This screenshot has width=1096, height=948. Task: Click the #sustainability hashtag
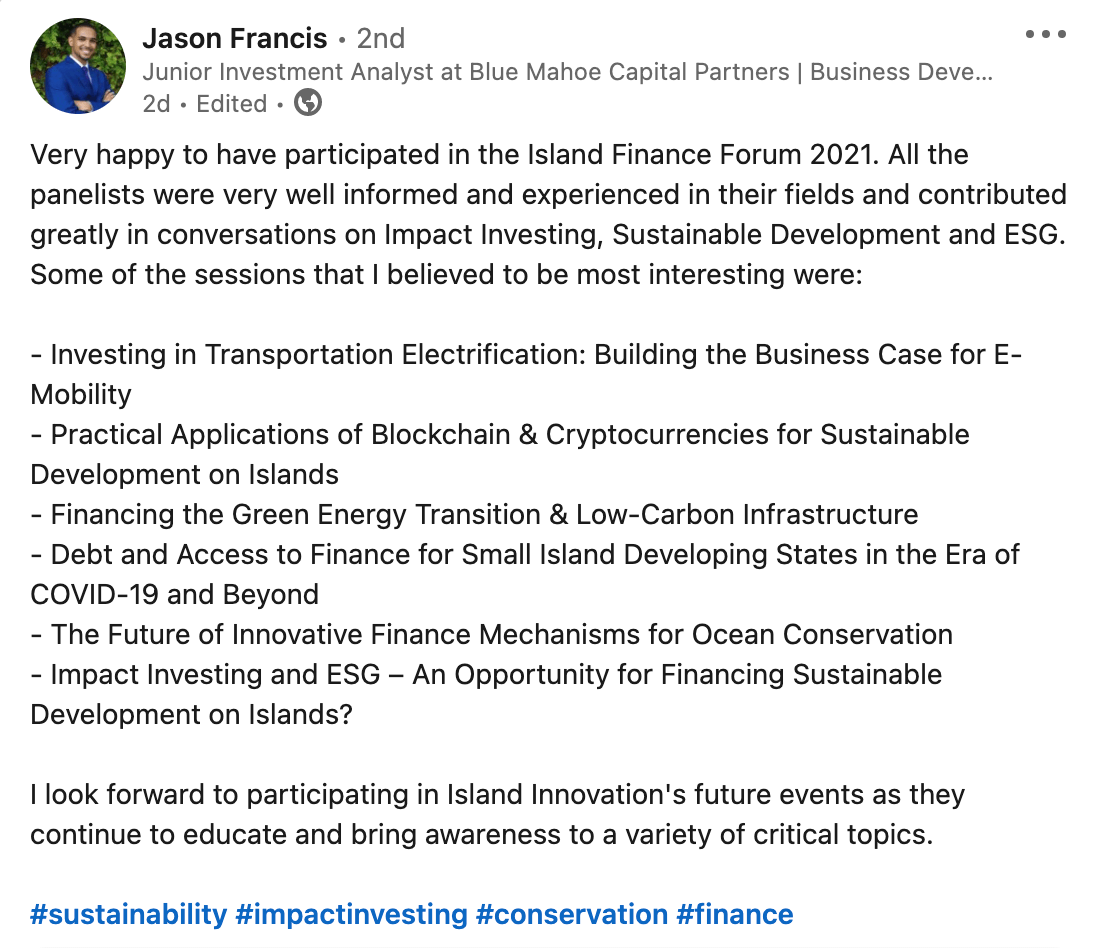pos(129,914)
